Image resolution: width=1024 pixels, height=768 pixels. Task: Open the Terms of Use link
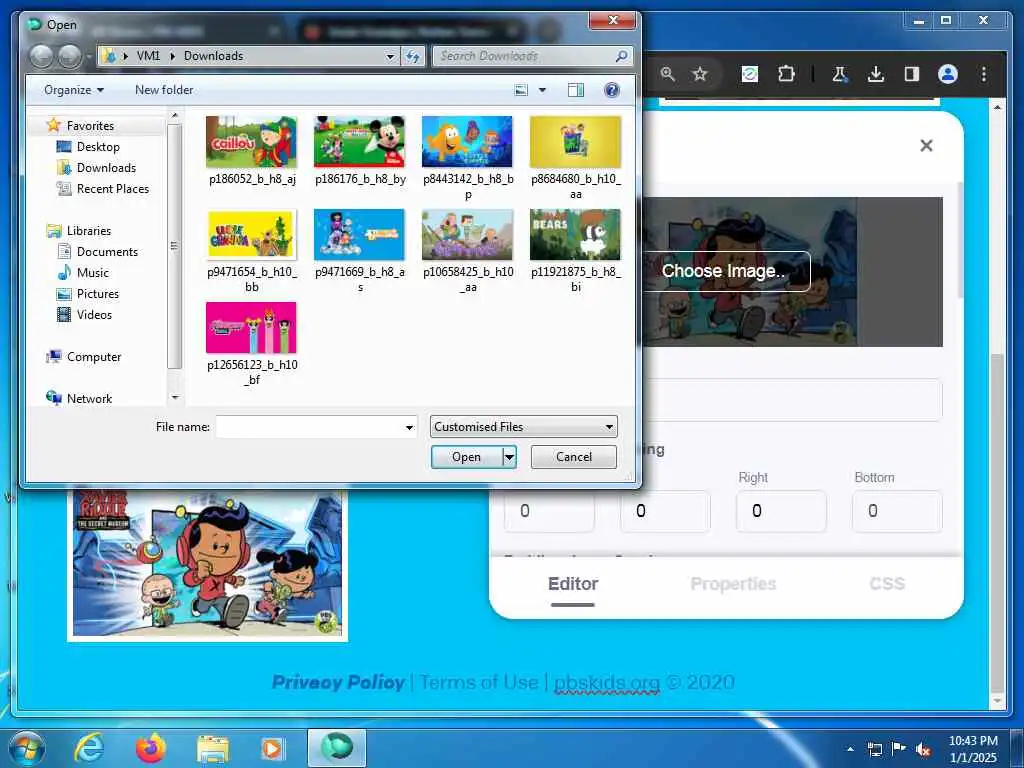pyautogui.click(x=479, y=682)
